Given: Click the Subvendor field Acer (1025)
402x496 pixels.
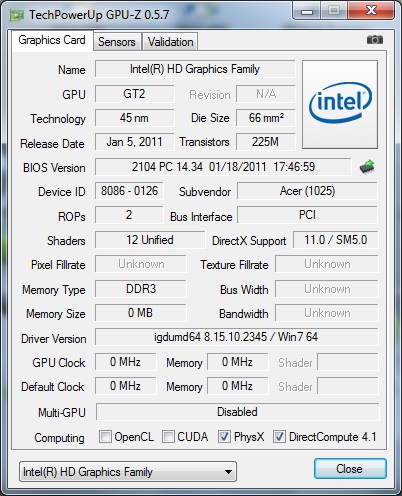Looking at the screenshot, I should pyautogui.click(x=307, y=191).
